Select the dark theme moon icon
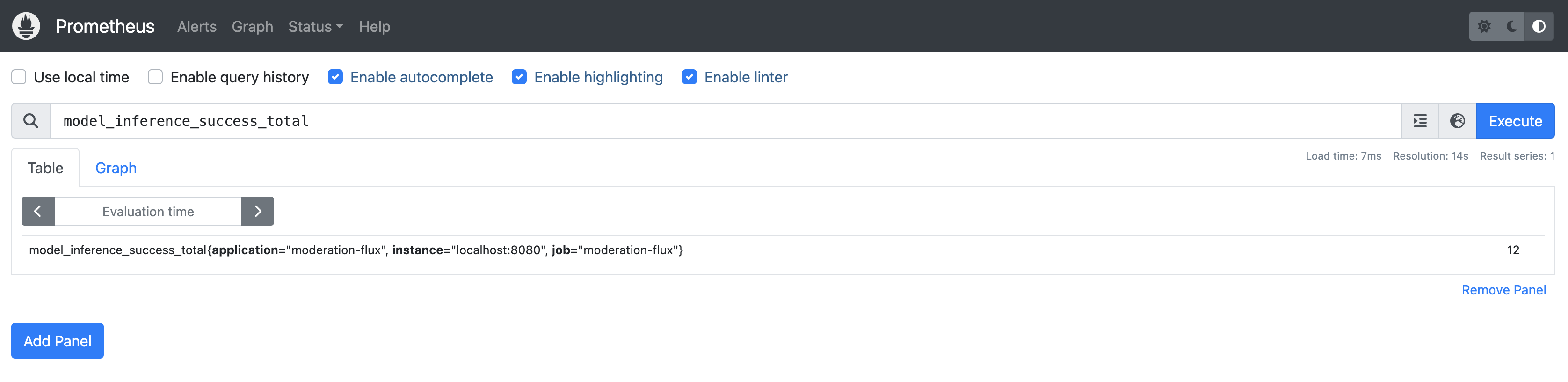Viewport: 1568px width, 382px height. pyautogui.click(x=1512, y=26)
